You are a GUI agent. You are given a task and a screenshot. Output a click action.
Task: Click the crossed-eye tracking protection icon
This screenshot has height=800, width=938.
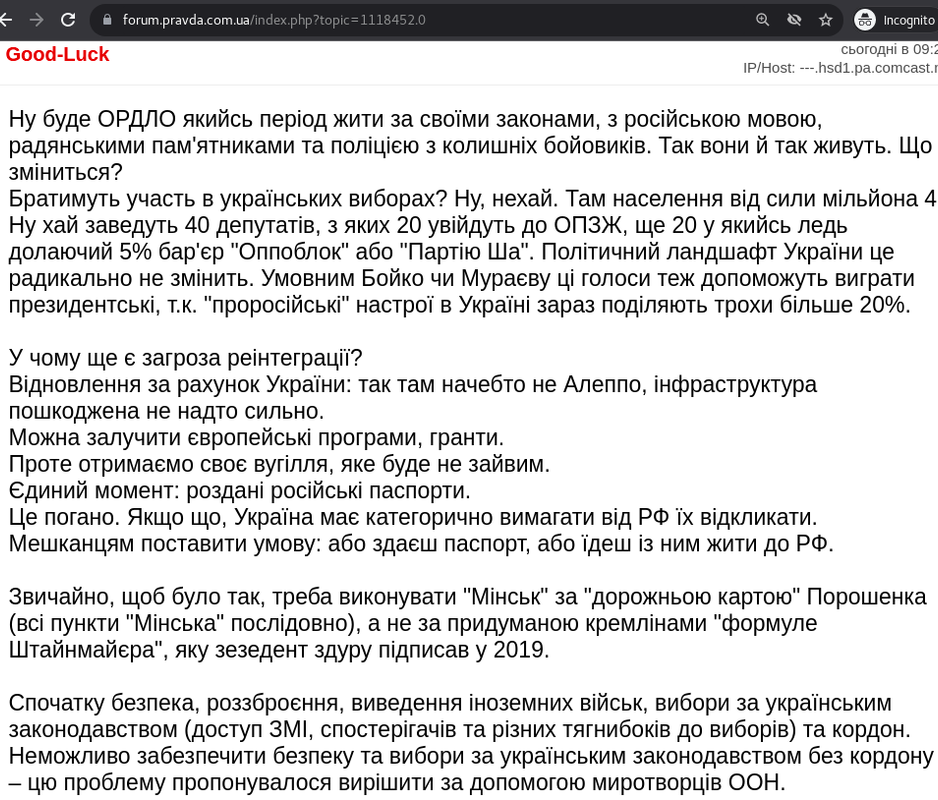click(x=794, y=20)
